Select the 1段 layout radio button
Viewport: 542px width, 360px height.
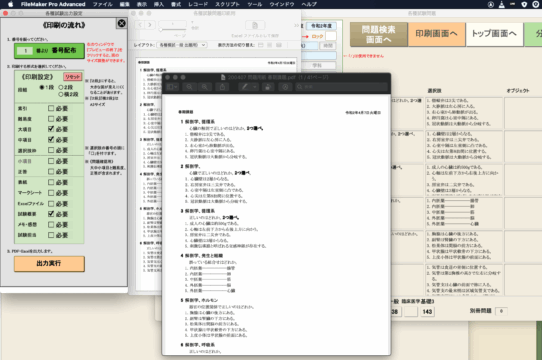42,87
